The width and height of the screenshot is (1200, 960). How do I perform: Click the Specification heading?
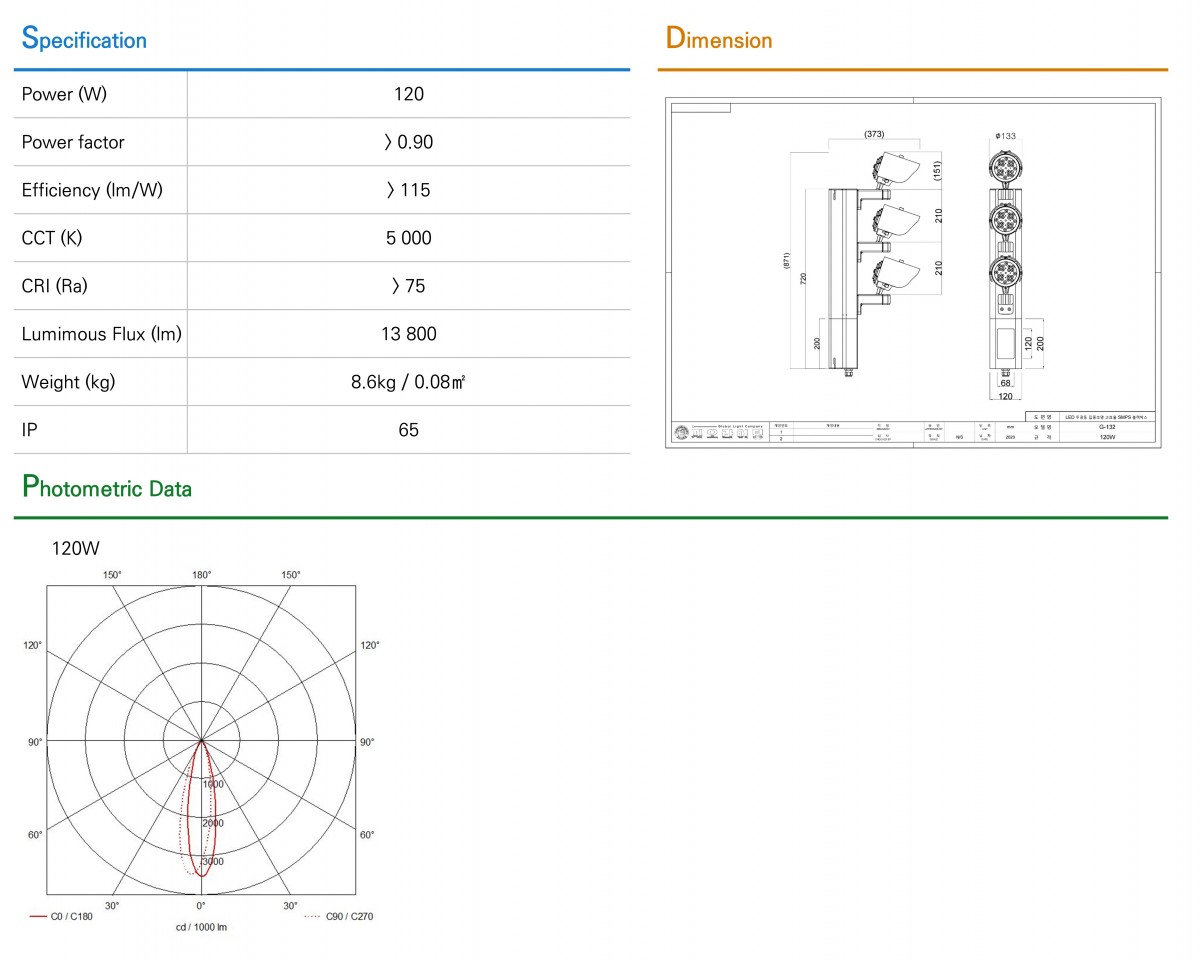coord(84,39)
